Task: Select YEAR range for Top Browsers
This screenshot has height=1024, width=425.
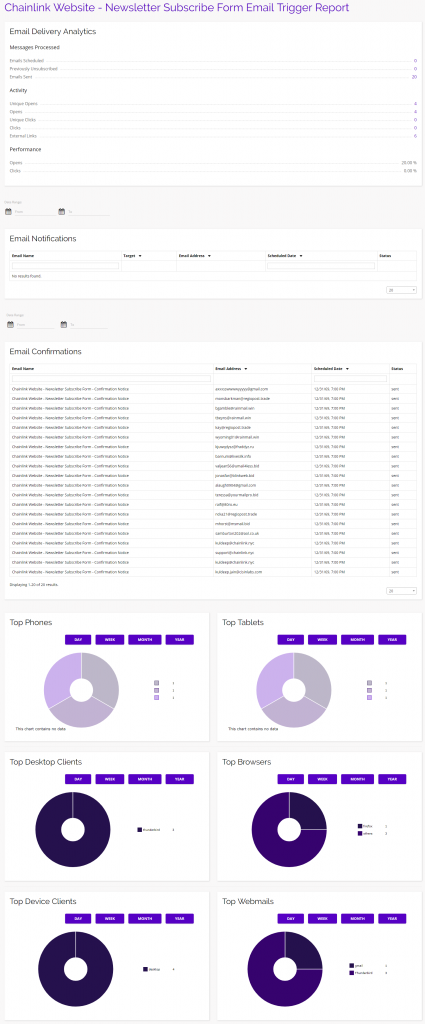Action: click(x=392, y=779)
